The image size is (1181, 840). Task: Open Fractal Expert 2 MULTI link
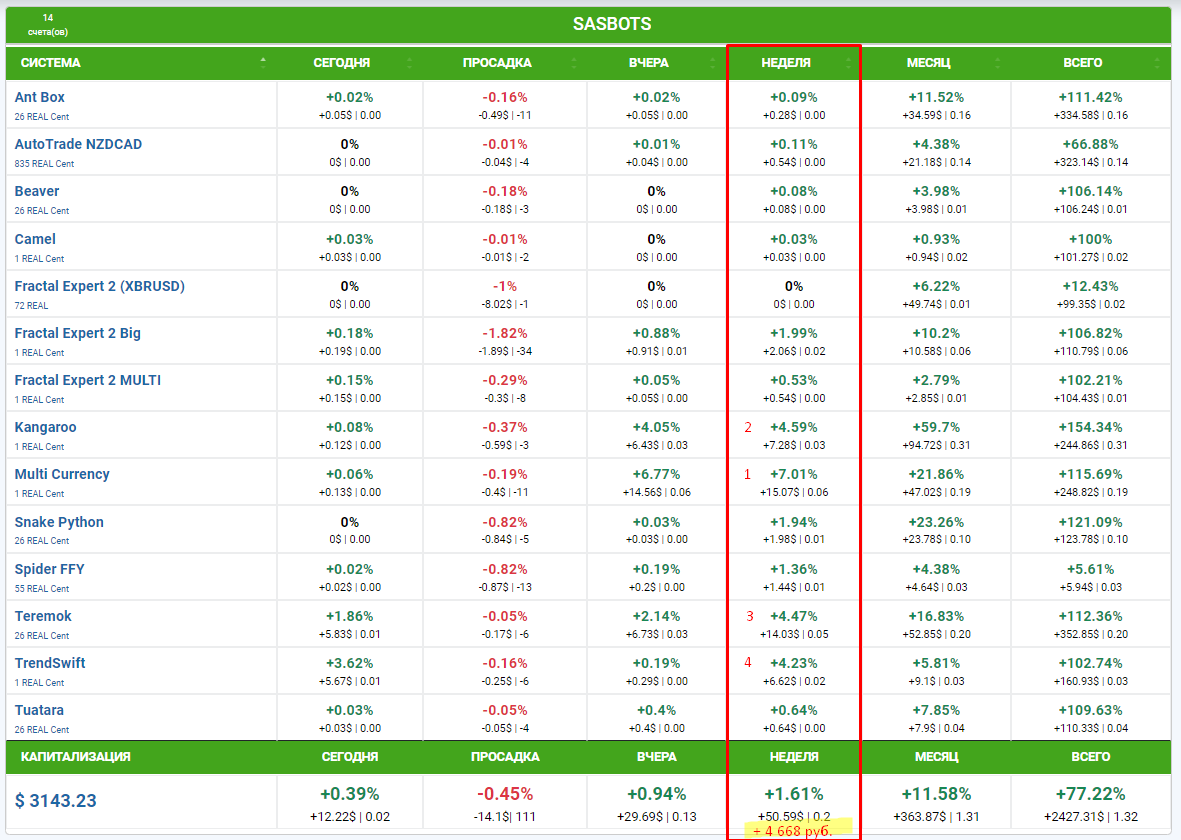pos(87,380)
